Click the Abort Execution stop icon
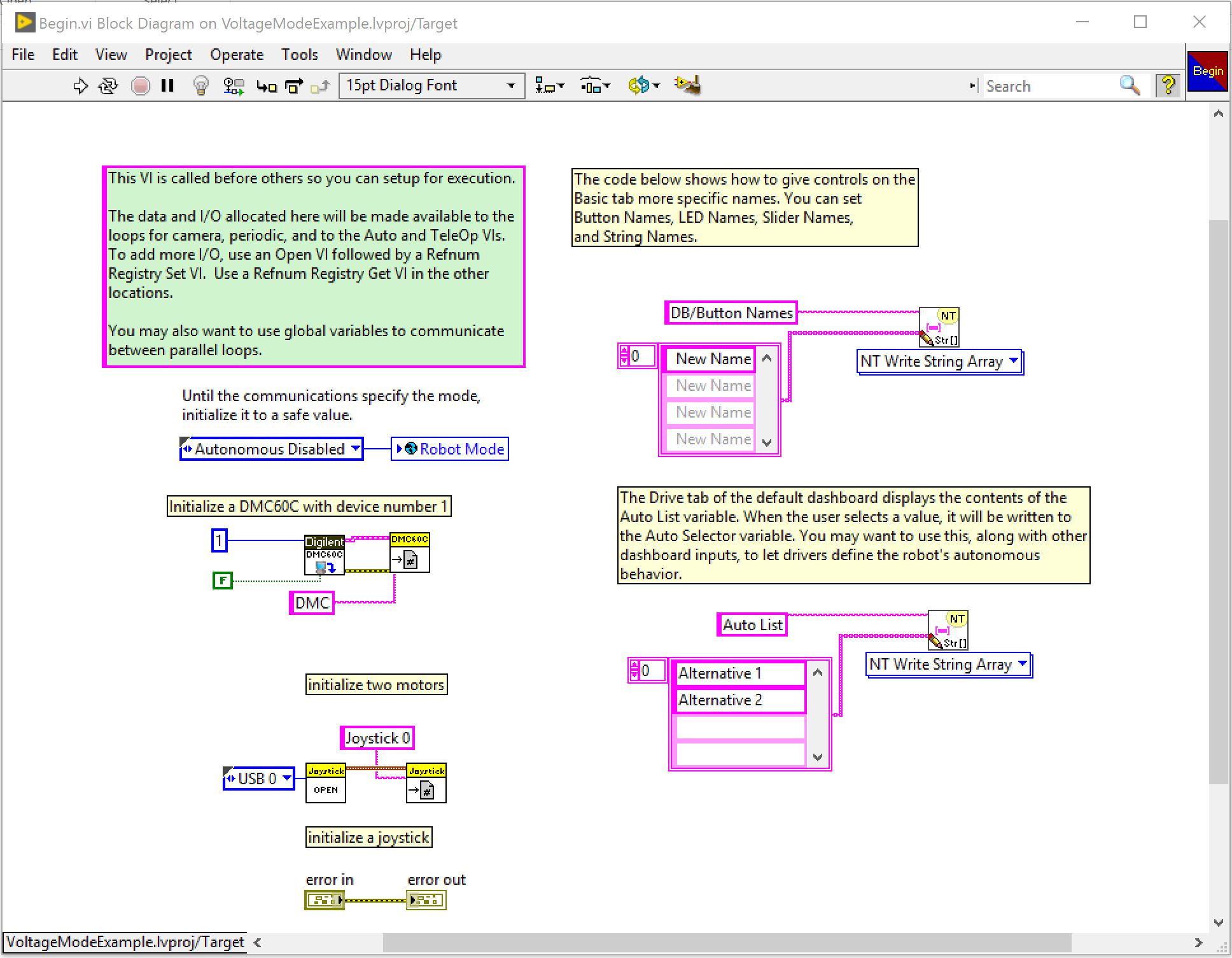1232x958 pixels. (140, 86)
